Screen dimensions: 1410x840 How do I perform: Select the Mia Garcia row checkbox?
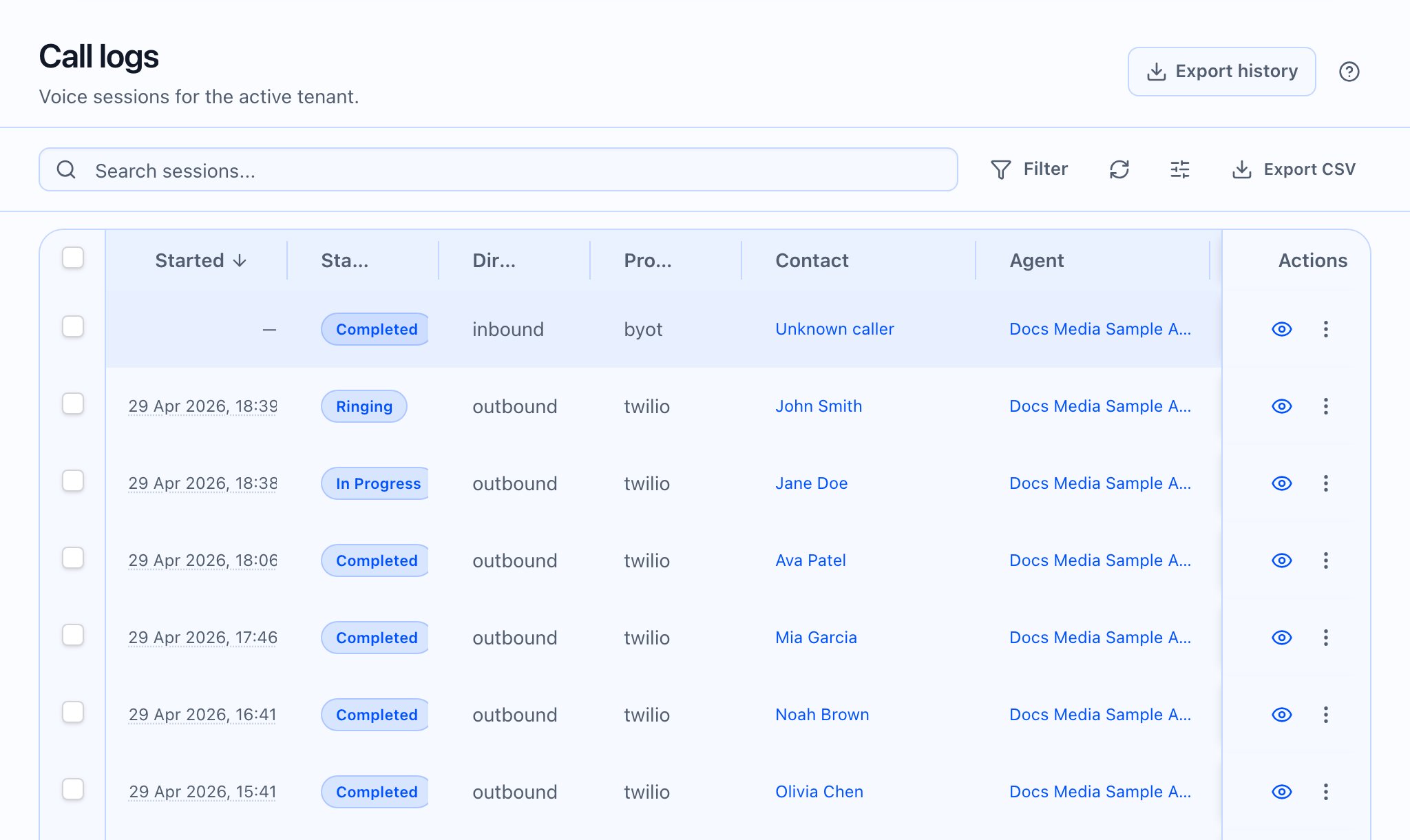pos(73,635)
